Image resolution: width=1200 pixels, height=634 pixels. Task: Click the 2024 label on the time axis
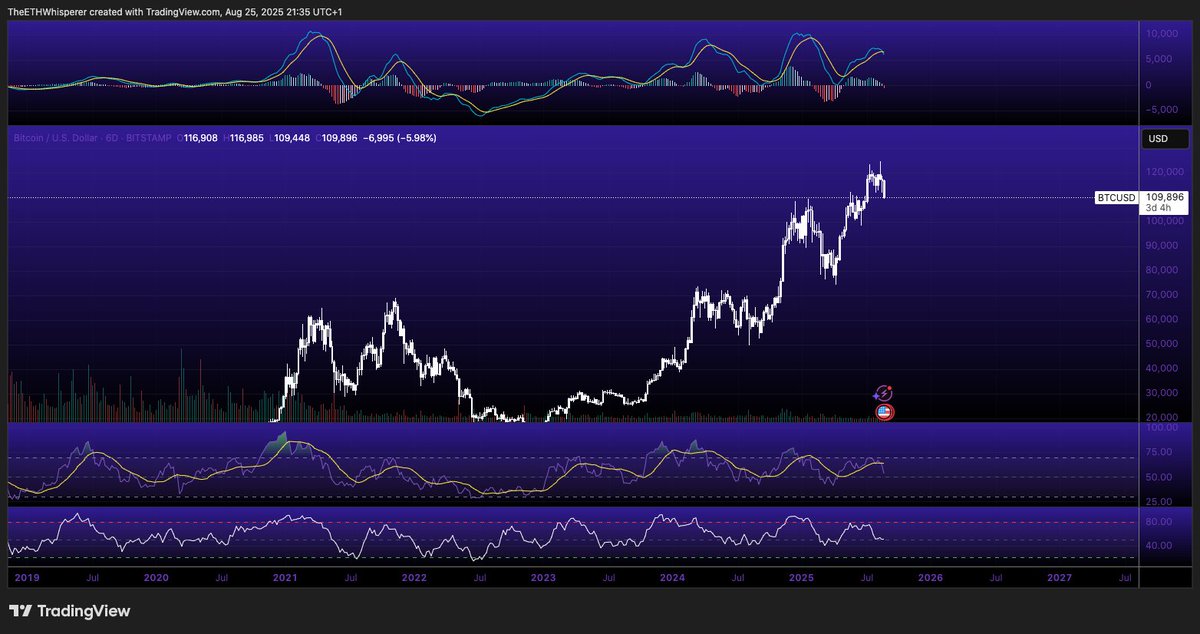[672, 578]
